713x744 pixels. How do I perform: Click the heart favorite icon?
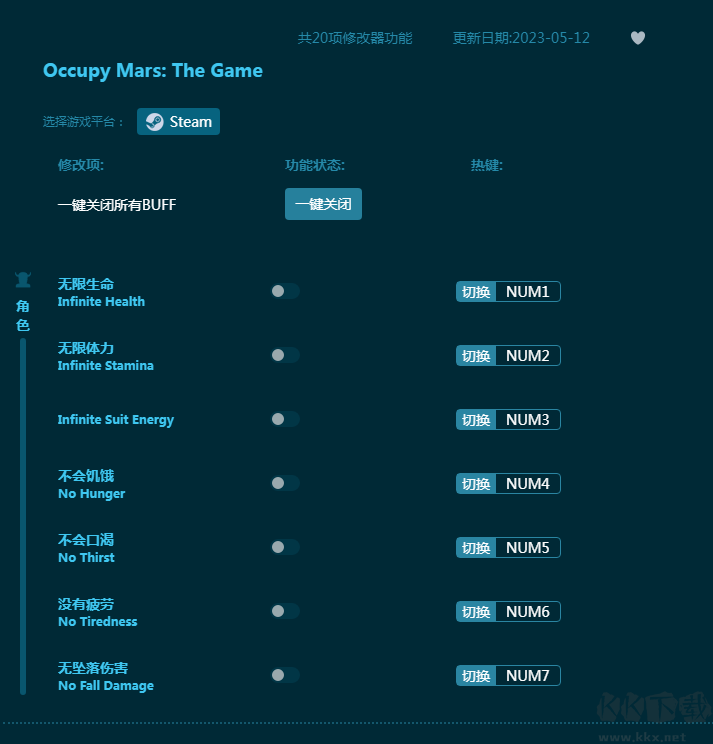click(x=638, y=37)
